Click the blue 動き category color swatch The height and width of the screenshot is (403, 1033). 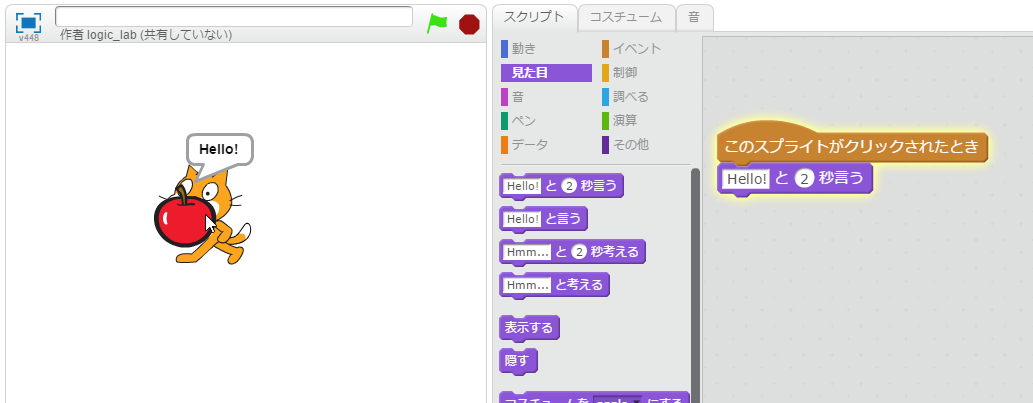[505, 49]
